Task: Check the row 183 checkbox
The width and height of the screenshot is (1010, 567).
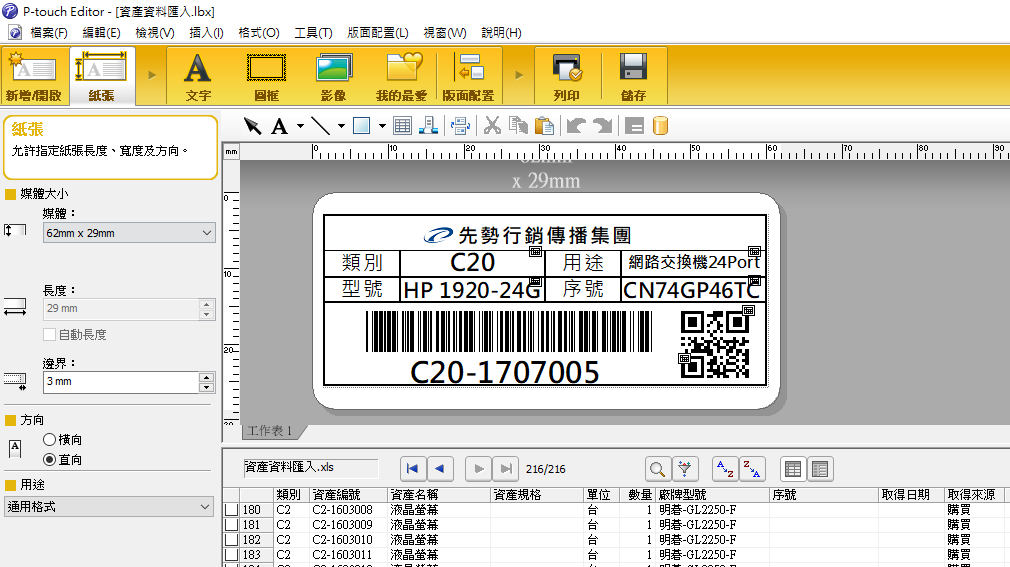Action: pyautogui.click(x=231, y=555)
